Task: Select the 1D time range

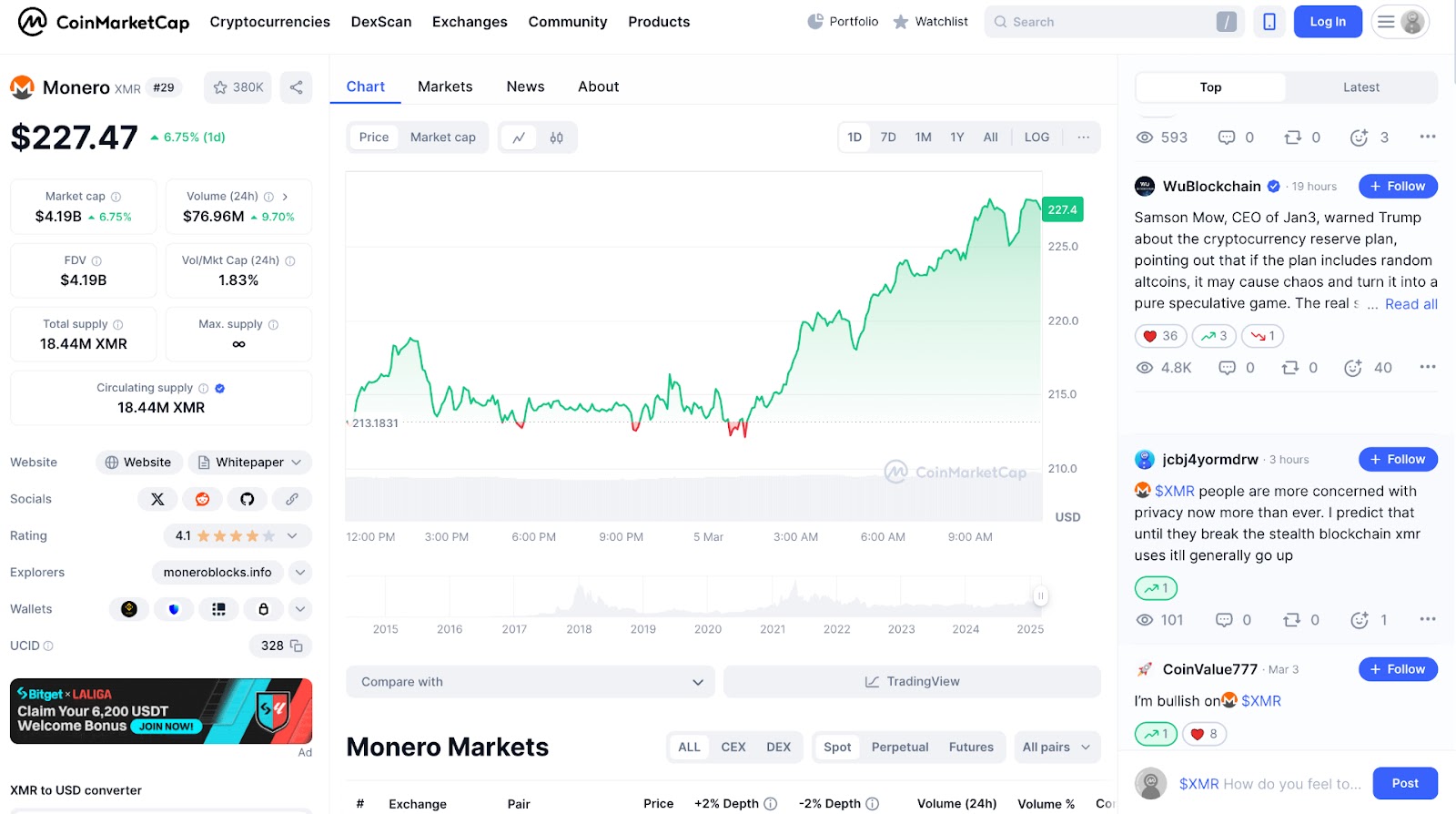Action: click(854, 137)
